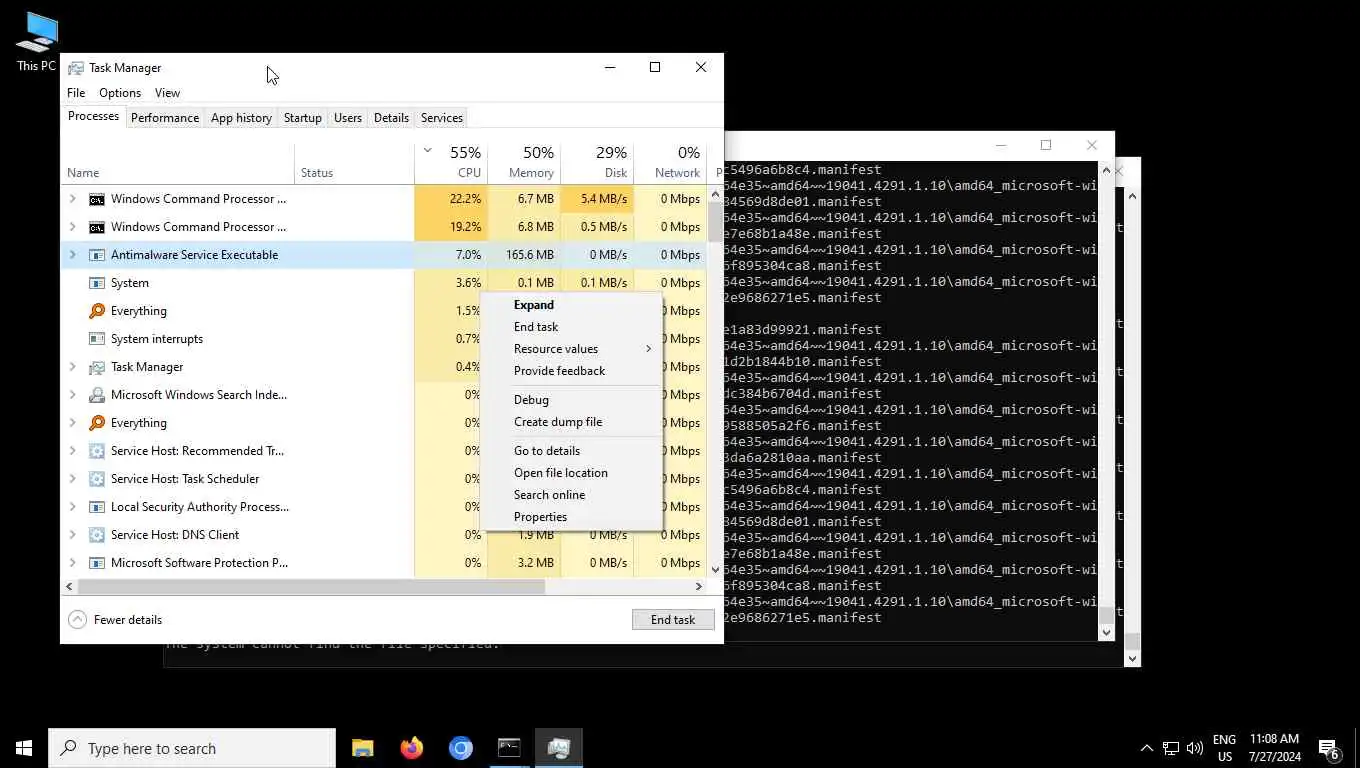
Task: Click Service Host: DNS Client gear icon
Action: point(97,535)
